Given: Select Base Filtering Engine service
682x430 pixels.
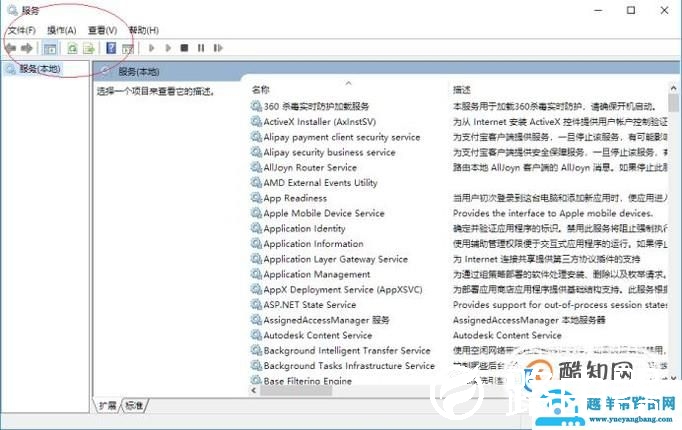Looking at the screenshot, I should (307, 381).
